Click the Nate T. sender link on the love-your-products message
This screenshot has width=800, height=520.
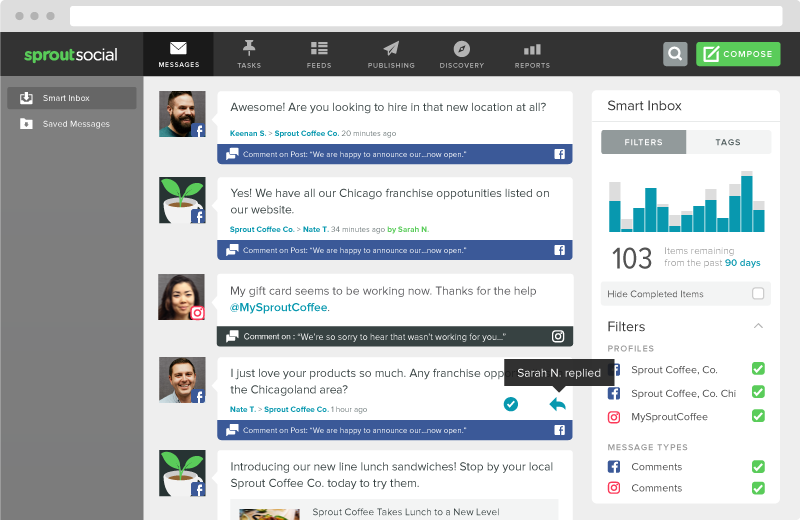tap(242, 409)
